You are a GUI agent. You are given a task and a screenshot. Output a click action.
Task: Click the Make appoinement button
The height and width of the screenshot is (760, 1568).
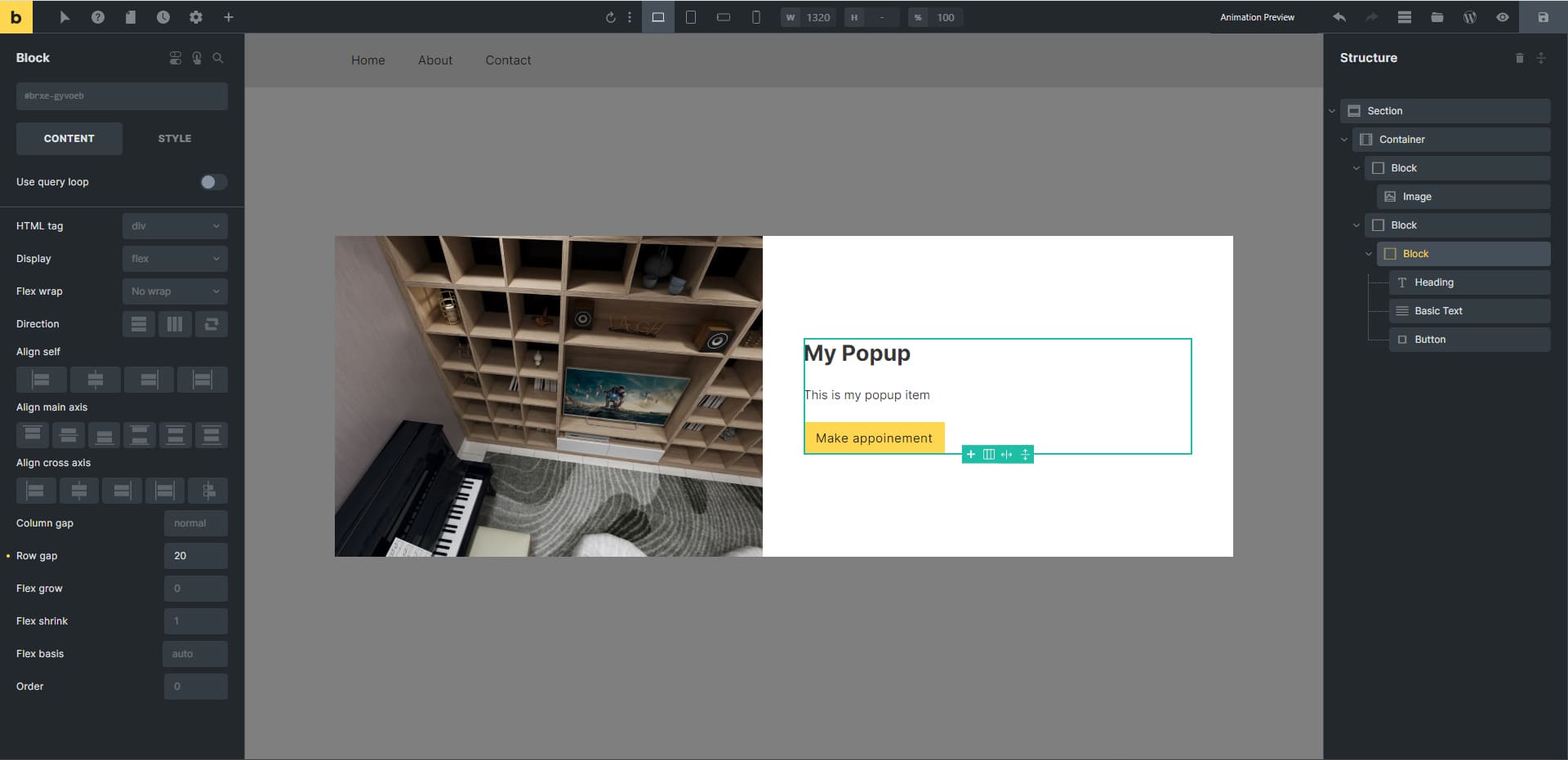[875, 438]
